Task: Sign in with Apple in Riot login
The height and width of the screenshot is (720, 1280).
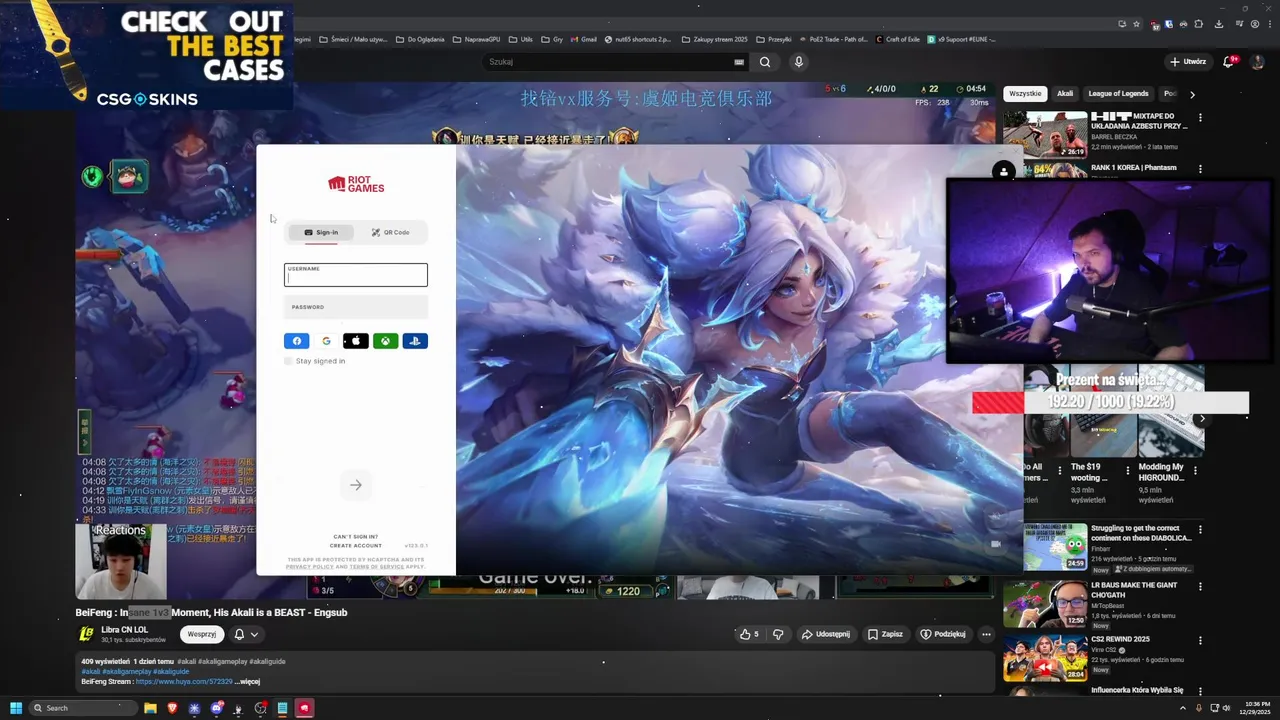Action: click(356, 341)
